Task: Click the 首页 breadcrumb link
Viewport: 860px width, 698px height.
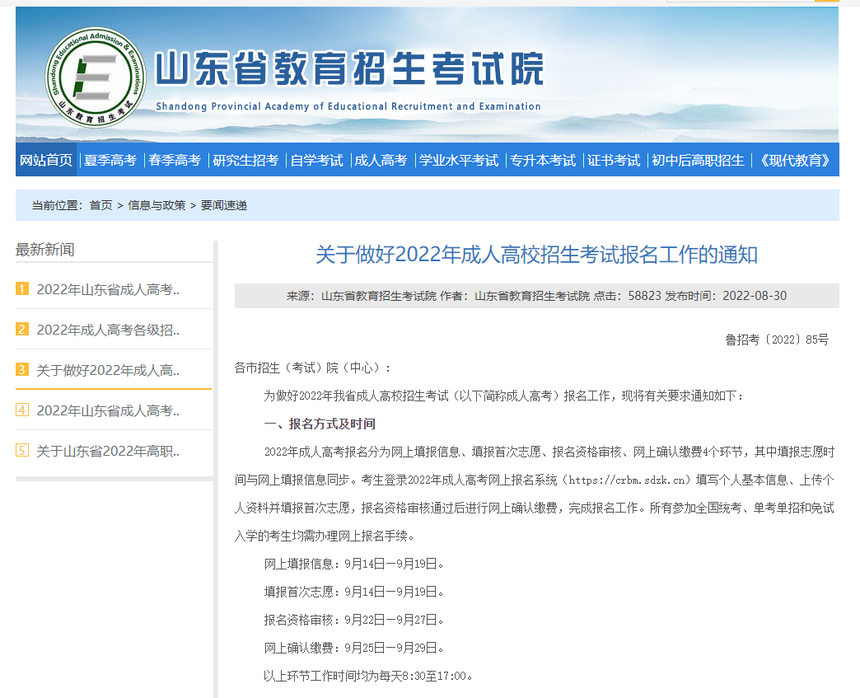Action: coord(101,206)
